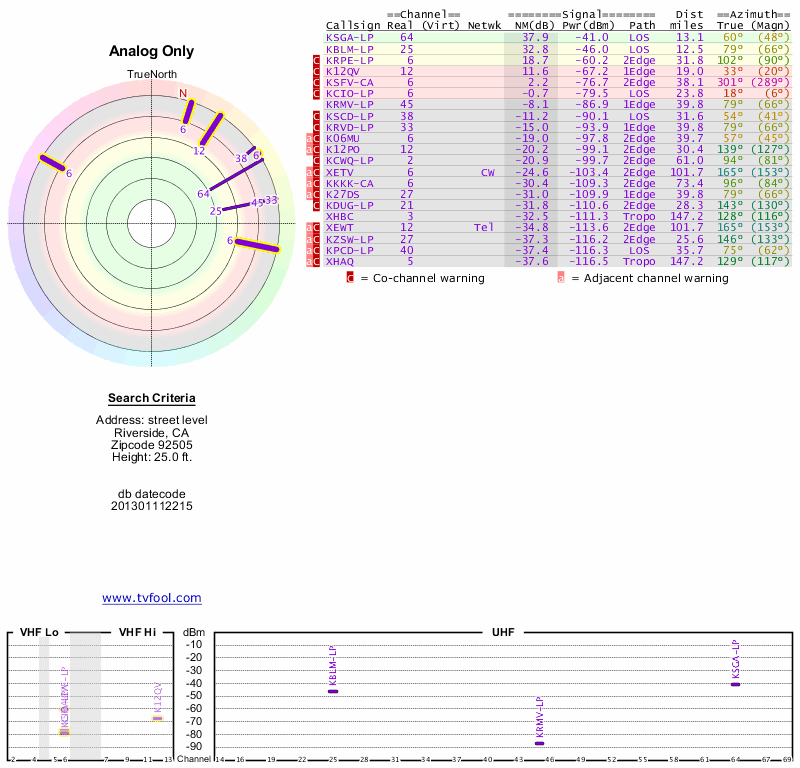This screenshot has height=768, width=800.
Task: Click the channel 12 bar on the radar plot
Action: [212, 128]
